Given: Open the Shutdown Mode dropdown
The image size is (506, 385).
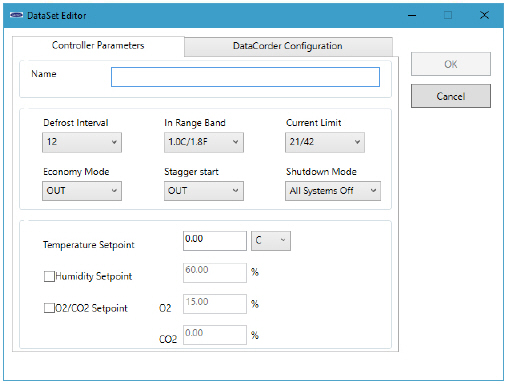Looking at the screenshot, I should 333,191.
